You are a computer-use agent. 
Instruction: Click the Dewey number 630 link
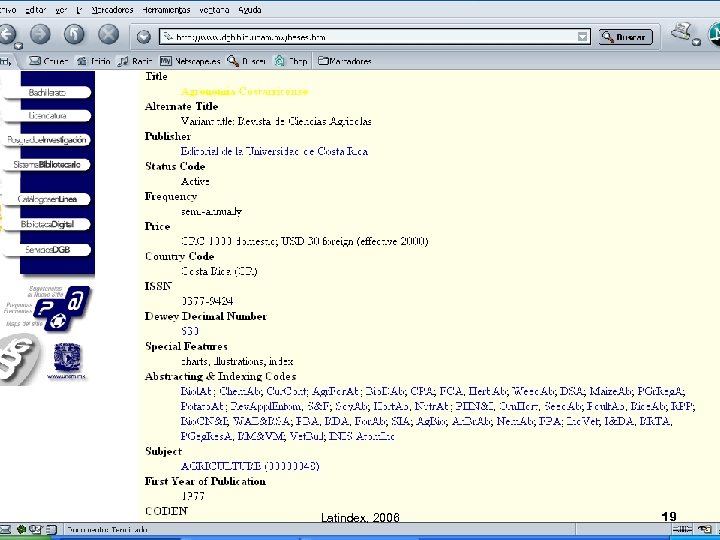(x=190, y=331)
